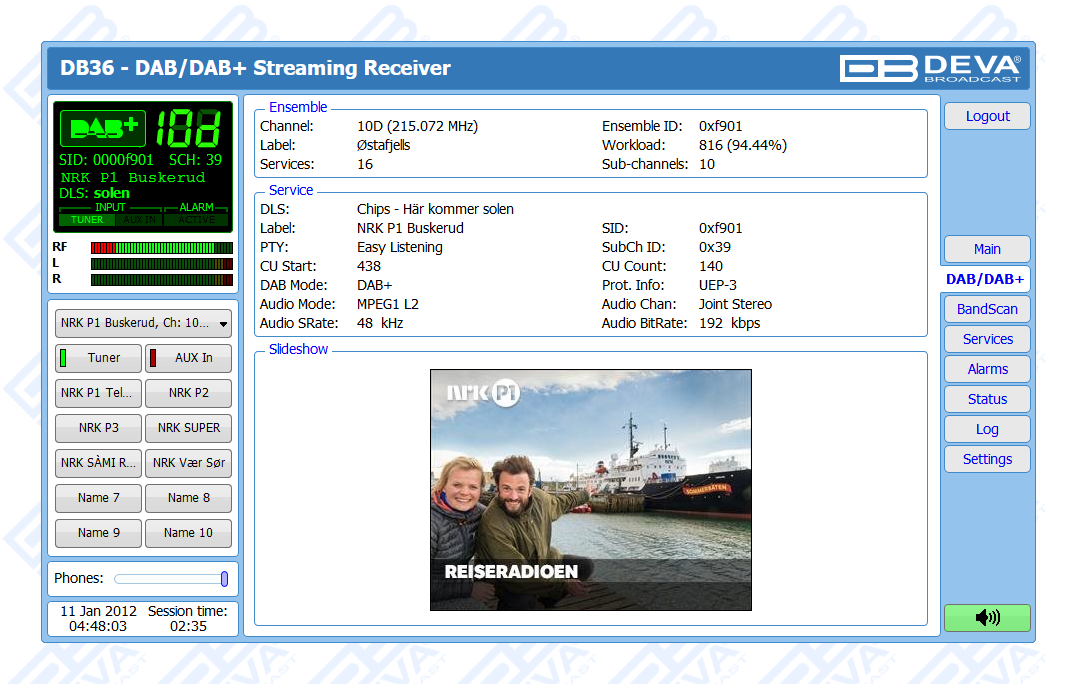Tune to the NRK SUPER preset
Viewport: 1077px width, 684px height.
188,428
